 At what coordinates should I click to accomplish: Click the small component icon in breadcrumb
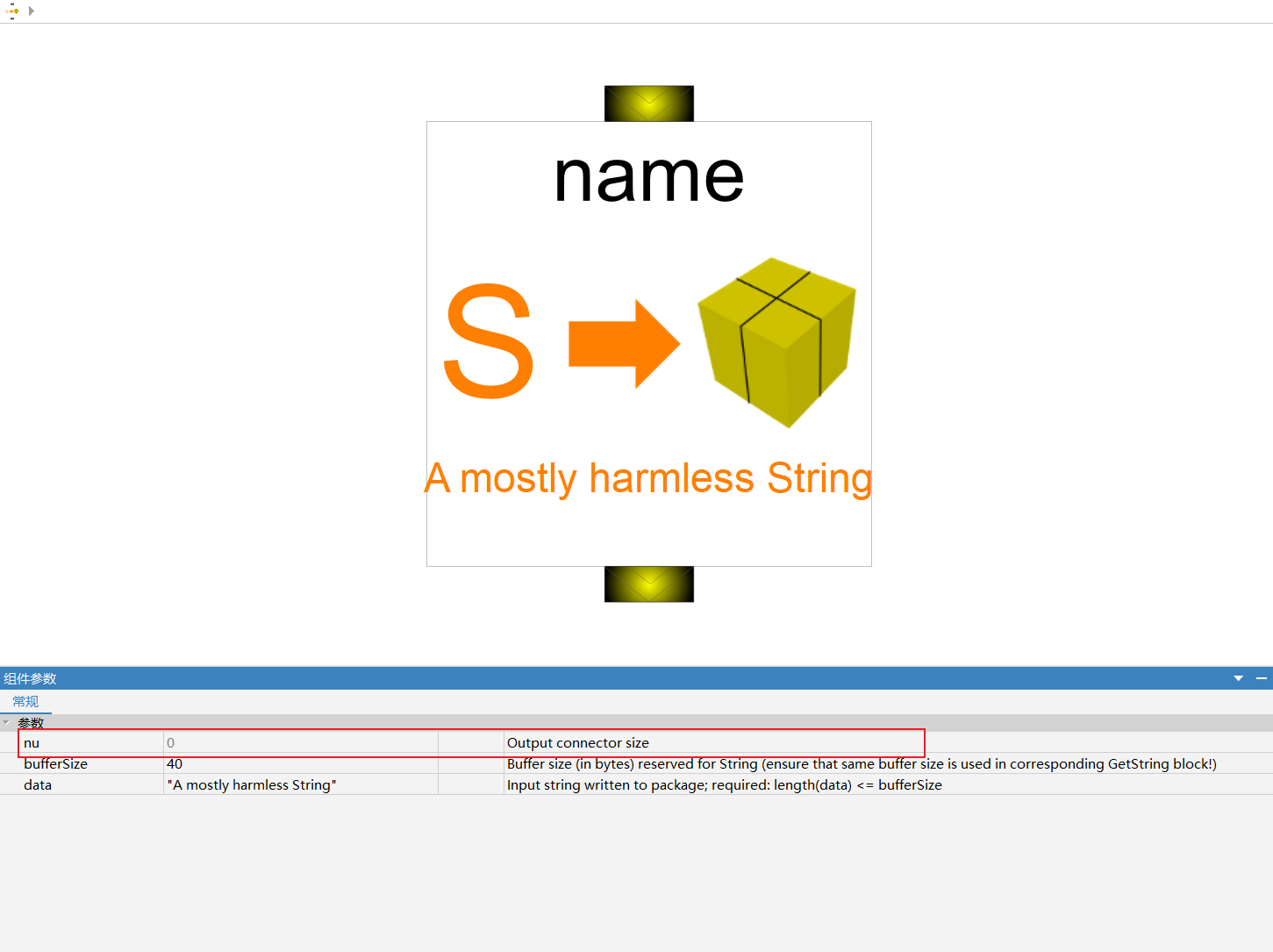(x=11, y=11)
